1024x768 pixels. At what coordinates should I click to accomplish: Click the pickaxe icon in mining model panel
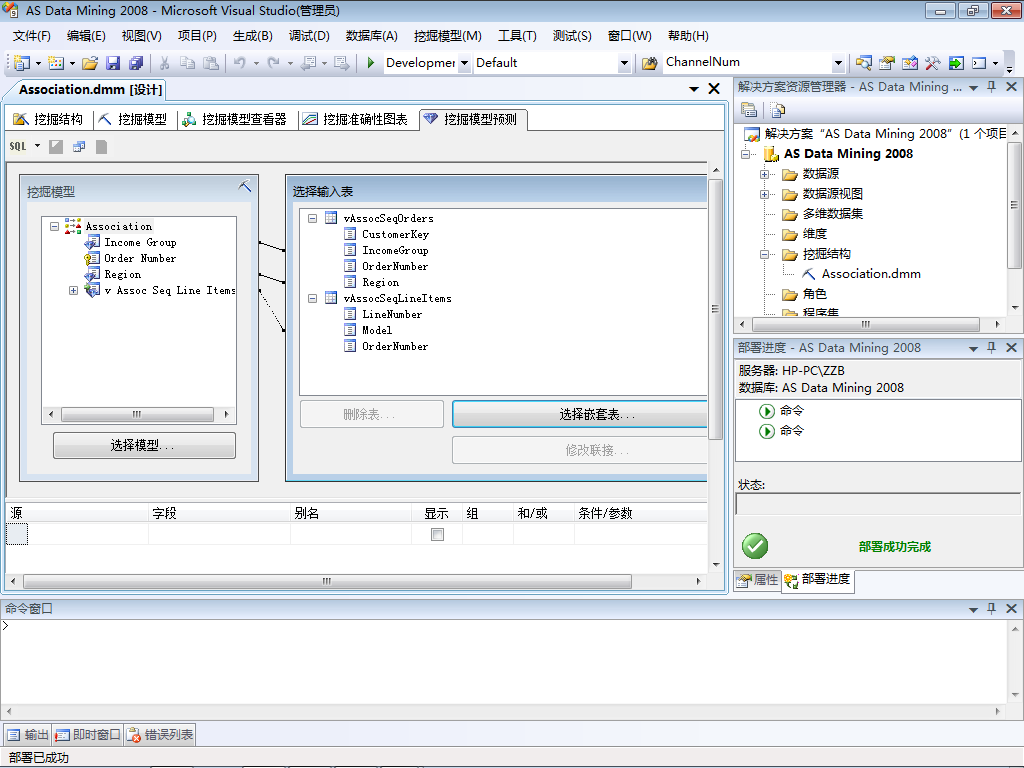point(245,186)
